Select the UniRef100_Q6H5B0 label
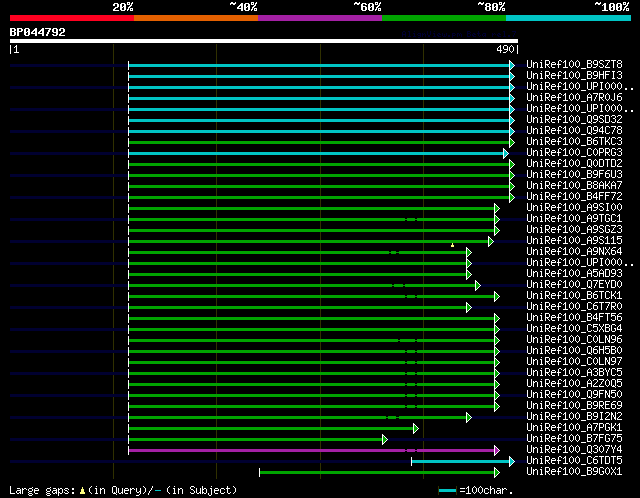The width and height of the screenshot is (640, 498). (x=574, y=351)
